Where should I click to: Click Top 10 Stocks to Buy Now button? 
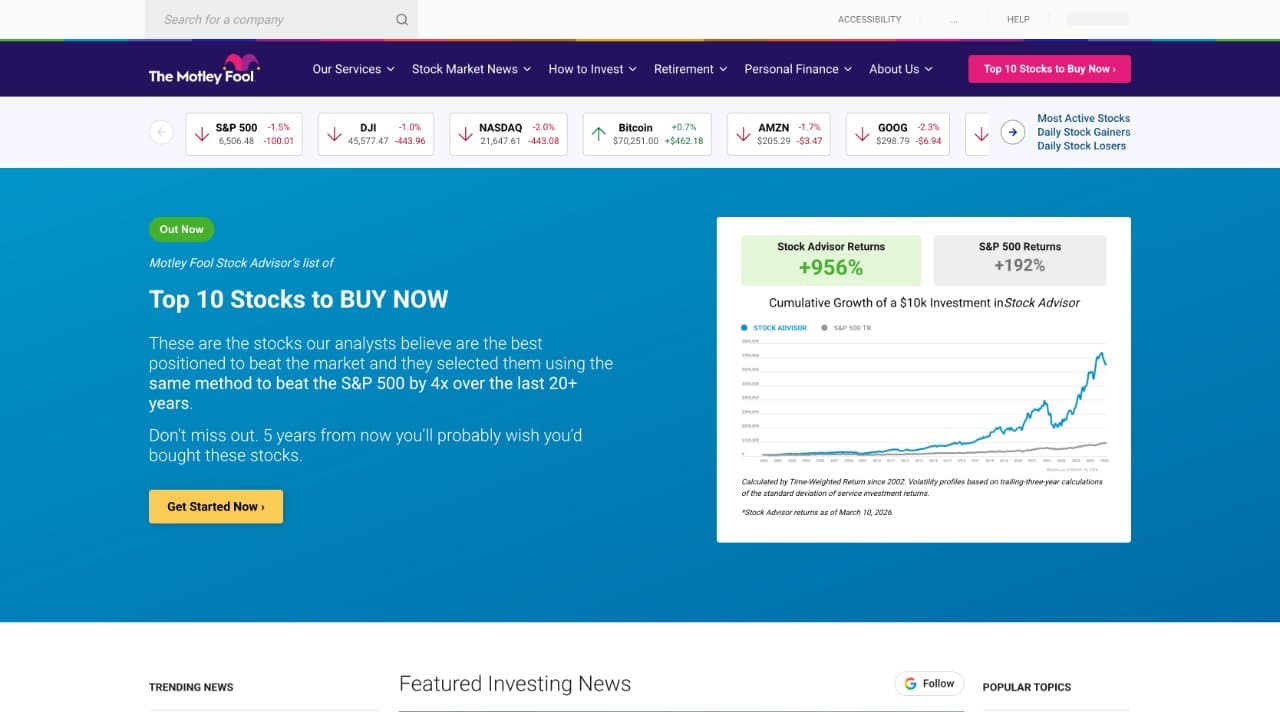(x=1049, y=69)
